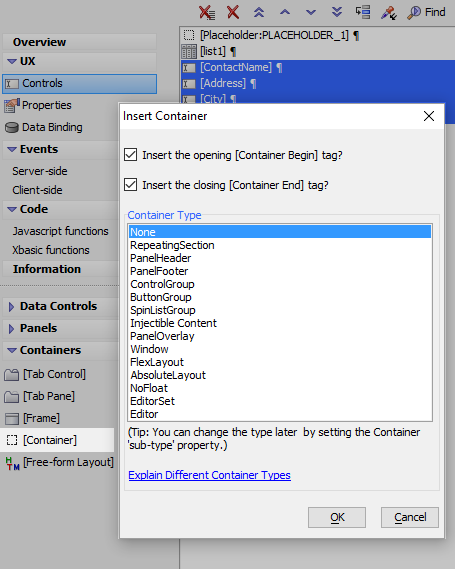Move control to top double-up arrow
The height and width of the screenshot is (569, 455).
coord(259,12)
